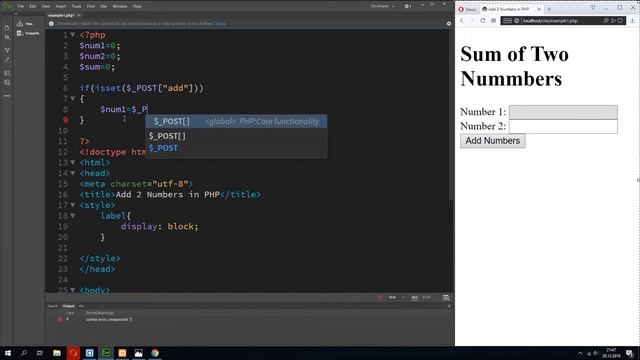Click the red lint error status icon

380,298
